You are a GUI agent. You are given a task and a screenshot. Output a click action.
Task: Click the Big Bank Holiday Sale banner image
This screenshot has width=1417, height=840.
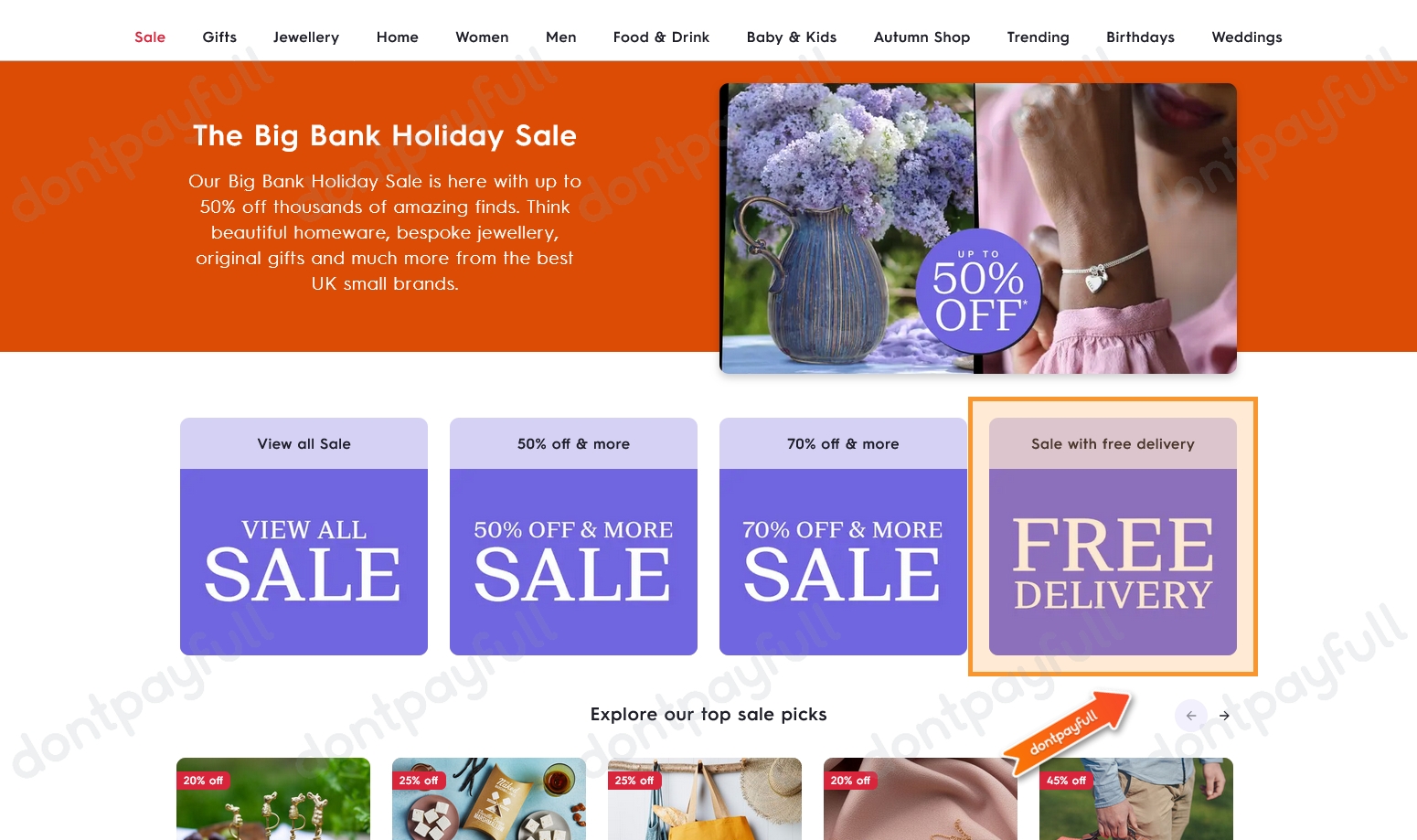tap(978, 229)
